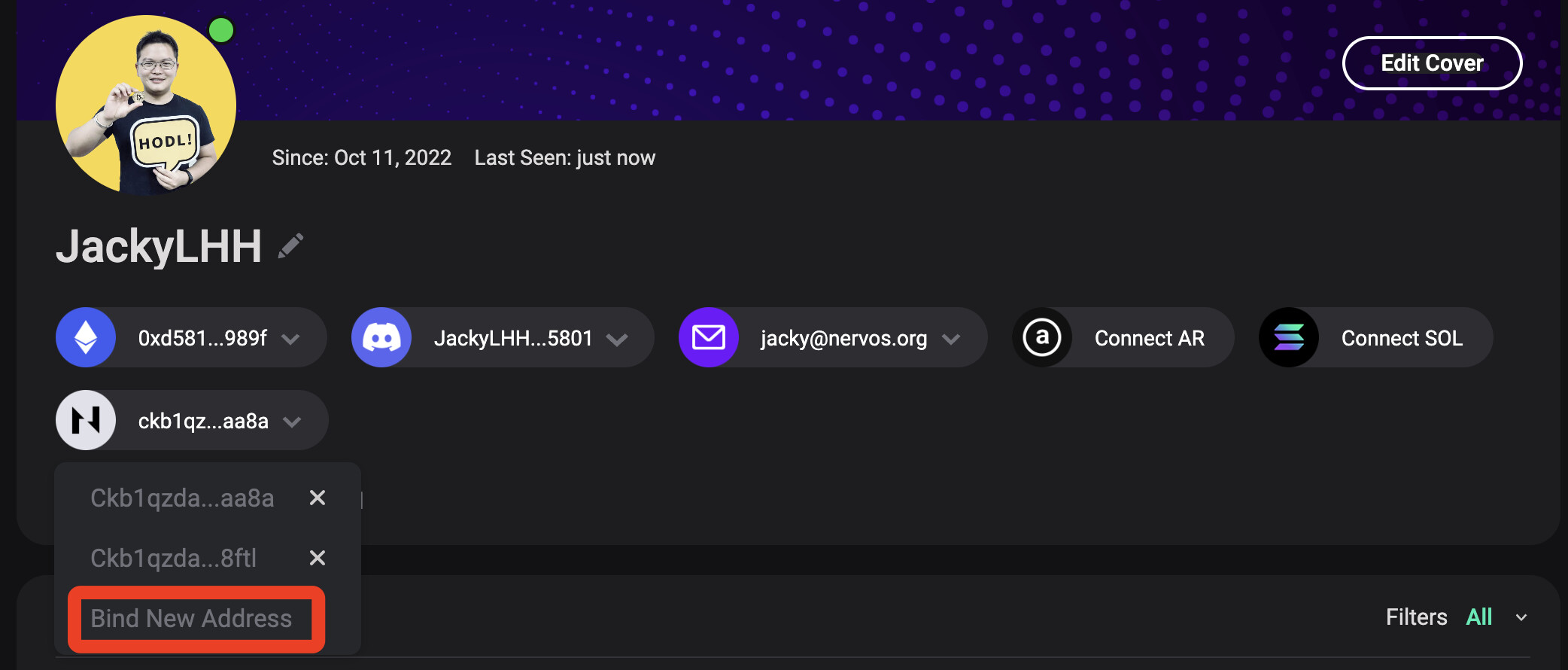The height and width of the screenshot is (670, 1568).
Task: Click the green online status dot
Action: [221, 31]
